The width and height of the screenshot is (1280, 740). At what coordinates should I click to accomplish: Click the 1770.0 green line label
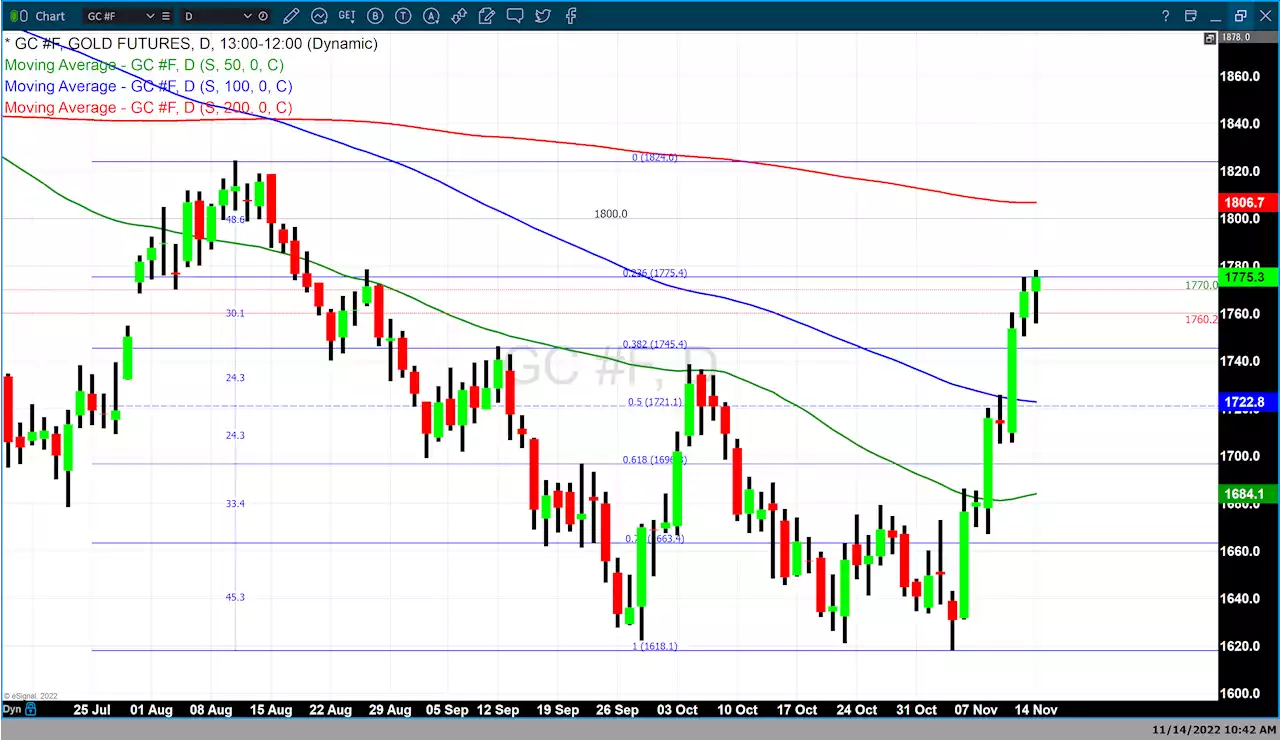coord(1201,285)
